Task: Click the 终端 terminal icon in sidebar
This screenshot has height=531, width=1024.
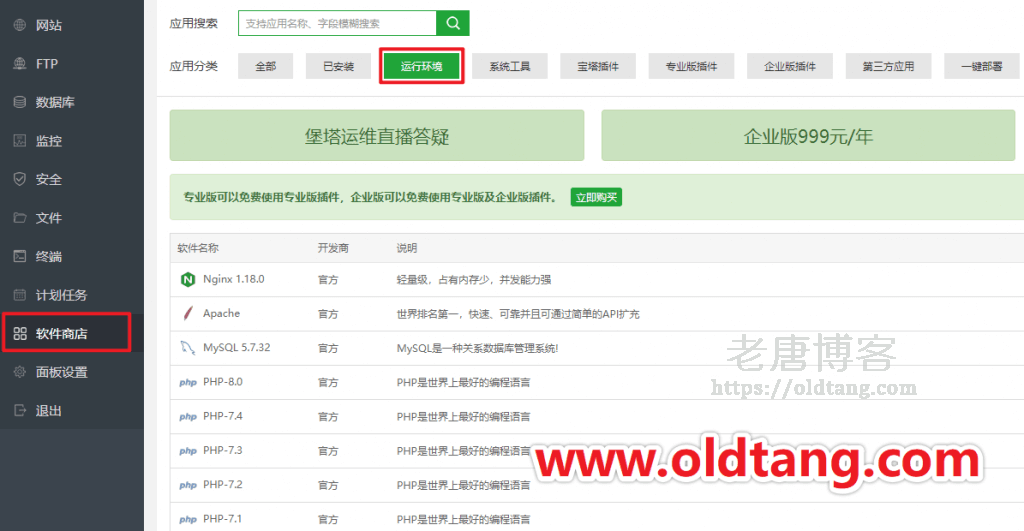Action: [20, 256]
